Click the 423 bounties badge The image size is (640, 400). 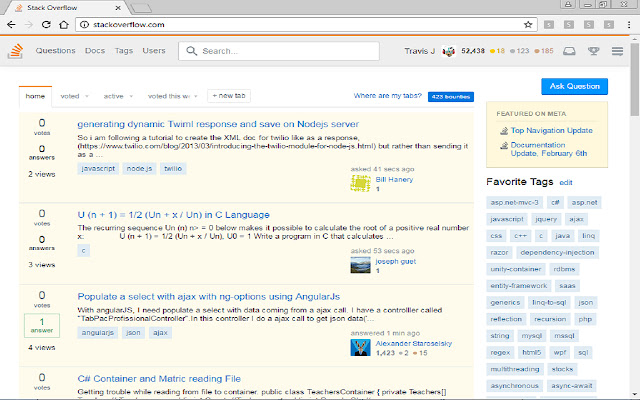coord(451,97)
